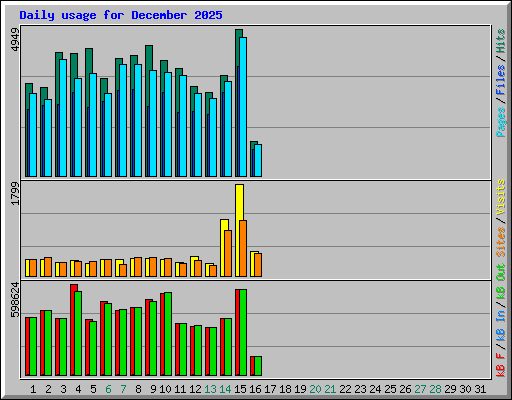
Task: Select day 10 on the axis
Action: pos(165,389)
